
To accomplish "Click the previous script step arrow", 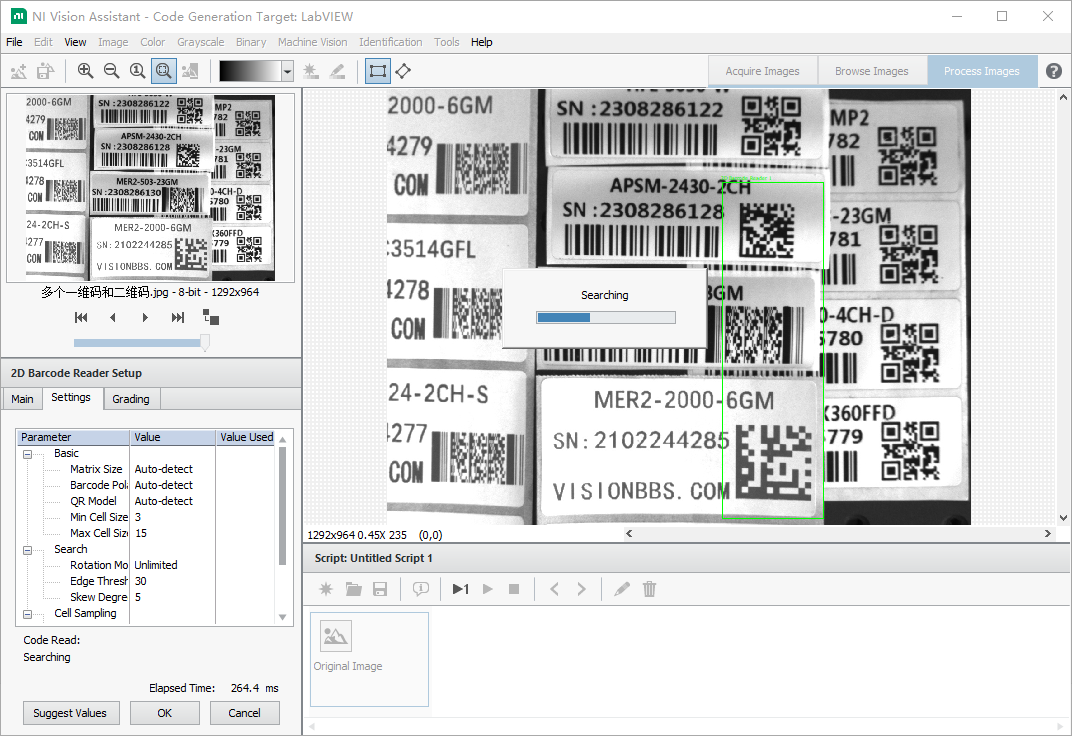I will point(554,589).
